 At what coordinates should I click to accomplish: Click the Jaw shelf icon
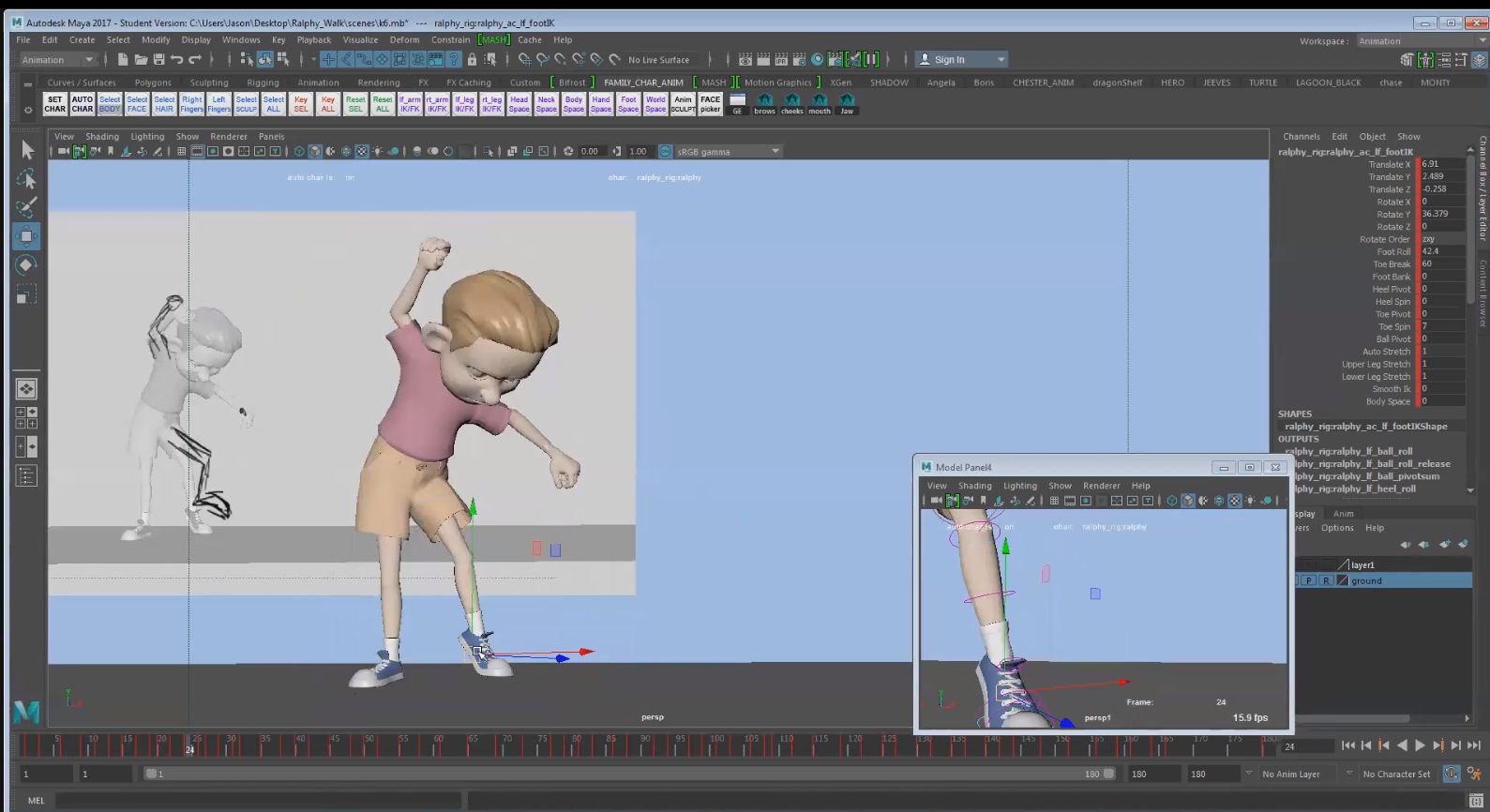(x=847, y=103)
